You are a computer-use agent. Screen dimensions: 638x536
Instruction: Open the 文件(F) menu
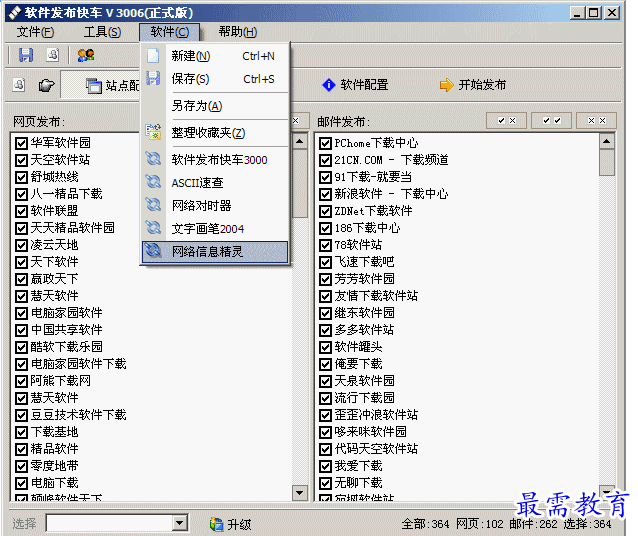click(x=35, y=32)
